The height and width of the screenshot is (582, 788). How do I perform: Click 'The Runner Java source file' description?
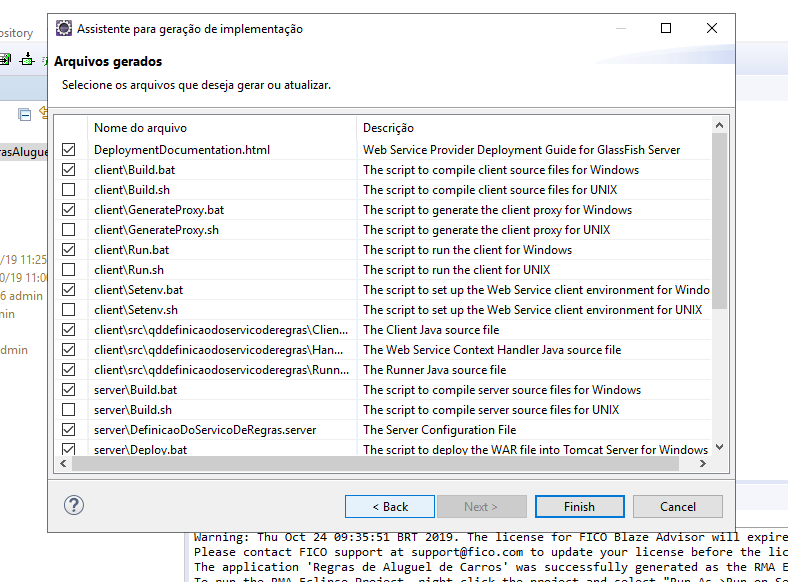[435, 370]
